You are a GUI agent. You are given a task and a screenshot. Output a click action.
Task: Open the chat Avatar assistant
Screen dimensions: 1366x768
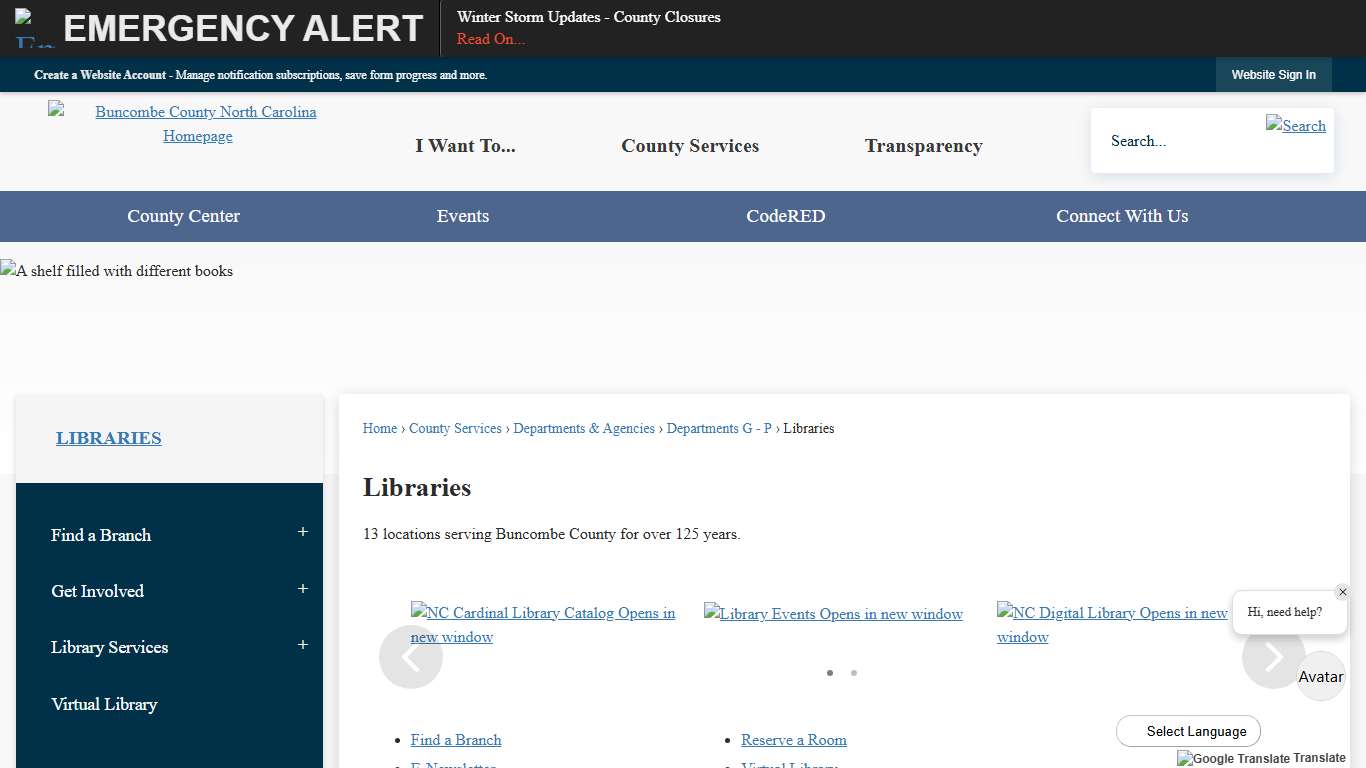[1320, 677]
